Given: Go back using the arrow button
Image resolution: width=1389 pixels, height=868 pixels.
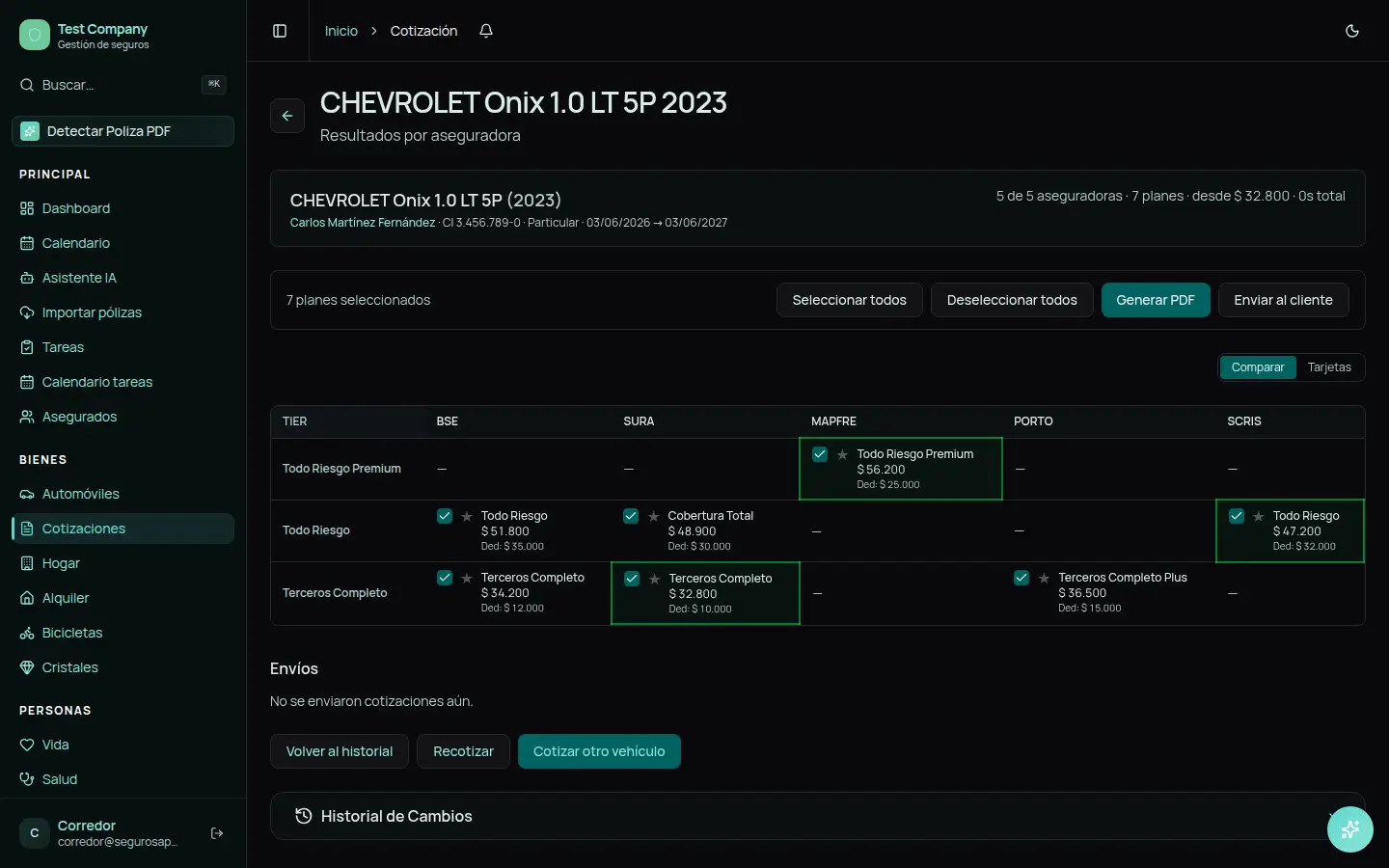Looking at the screenshot, I should click(x=287, y=116).
